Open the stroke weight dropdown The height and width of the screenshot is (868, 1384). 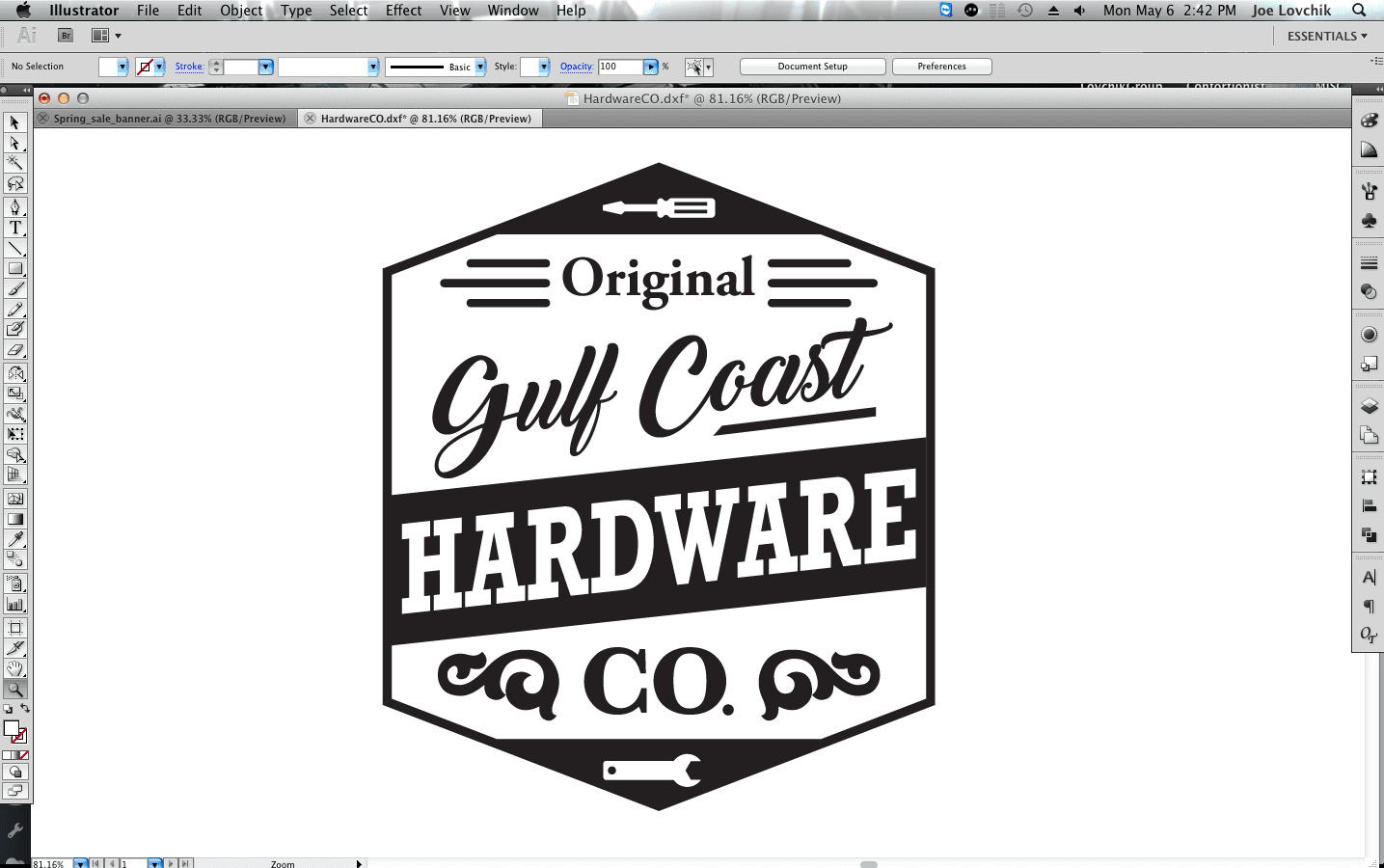pos(265,67)
